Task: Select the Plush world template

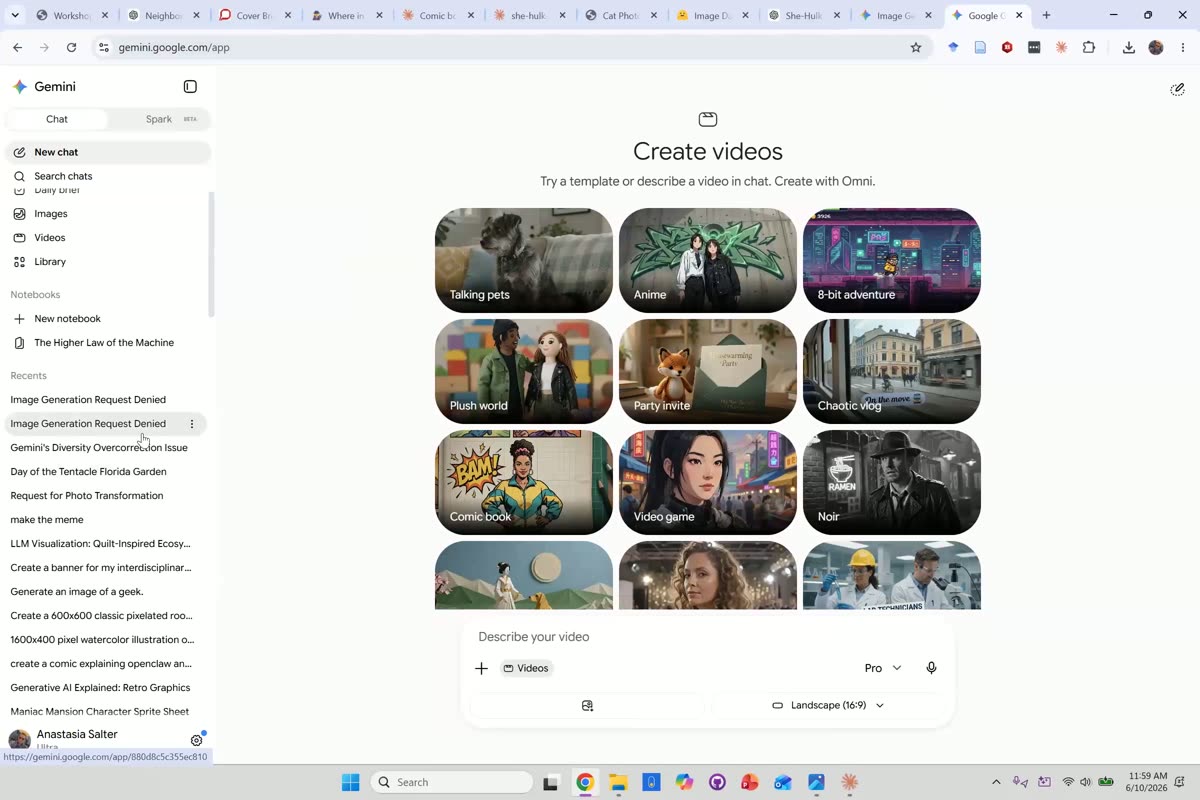Action: [x=524, y=371]
